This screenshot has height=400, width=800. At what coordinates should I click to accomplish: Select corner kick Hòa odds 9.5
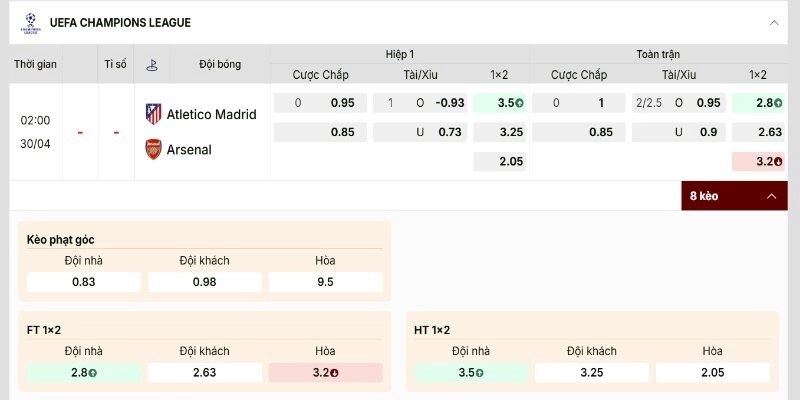(x=325, y=282)
